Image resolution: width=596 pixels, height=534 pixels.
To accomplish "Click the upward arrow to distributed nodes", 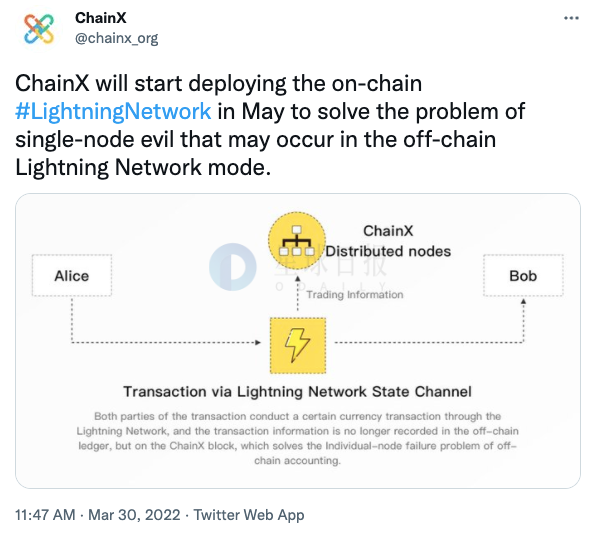I will pos(298,293).
